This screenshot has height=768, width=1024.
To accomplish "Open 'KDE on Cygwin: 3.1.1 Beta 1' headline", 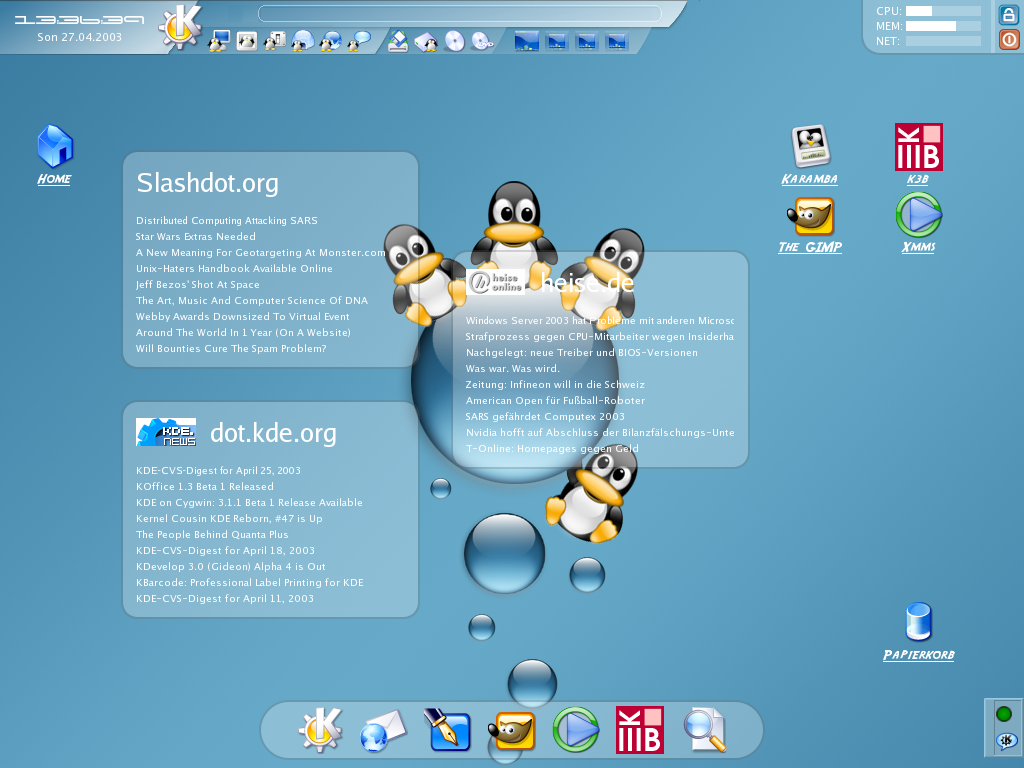I will pyautogui.click(x=249, y=502).
